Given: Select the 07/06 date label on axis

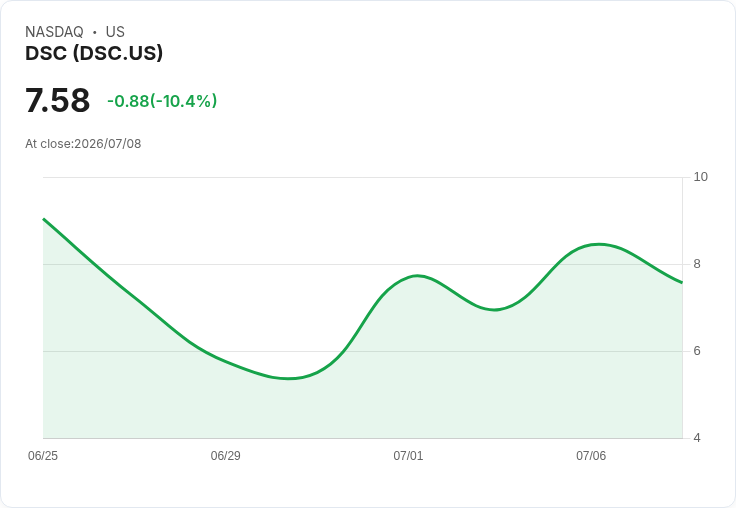Looking at the screenshot, I should tap(591, 456).
